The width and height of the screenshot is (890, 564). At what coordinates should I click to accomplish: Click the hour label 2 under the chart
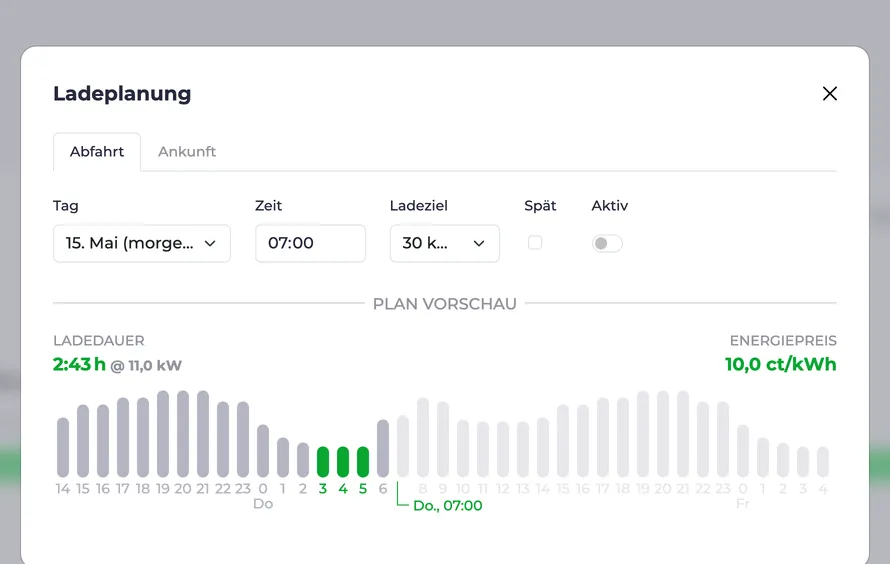303,489
